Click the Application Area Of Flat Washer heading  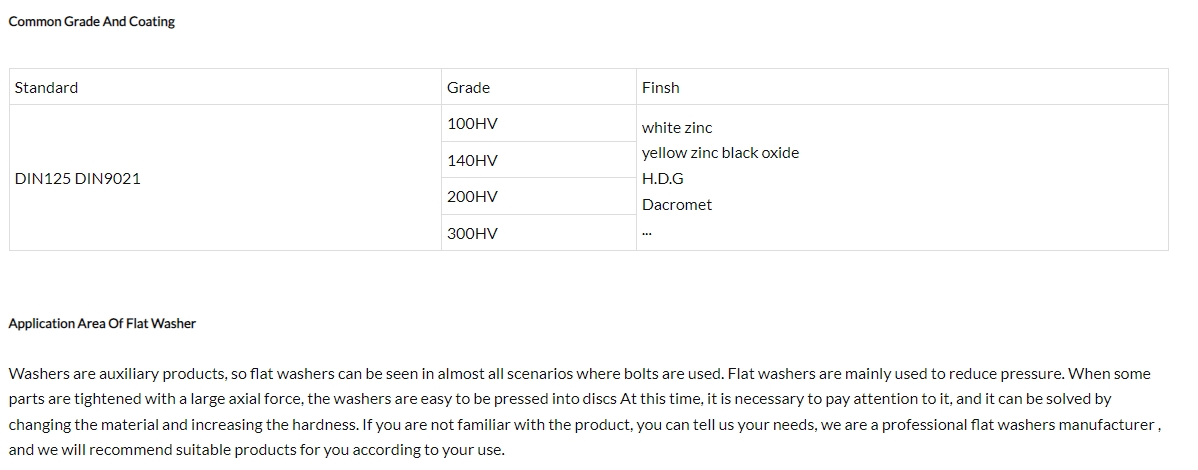102,323
